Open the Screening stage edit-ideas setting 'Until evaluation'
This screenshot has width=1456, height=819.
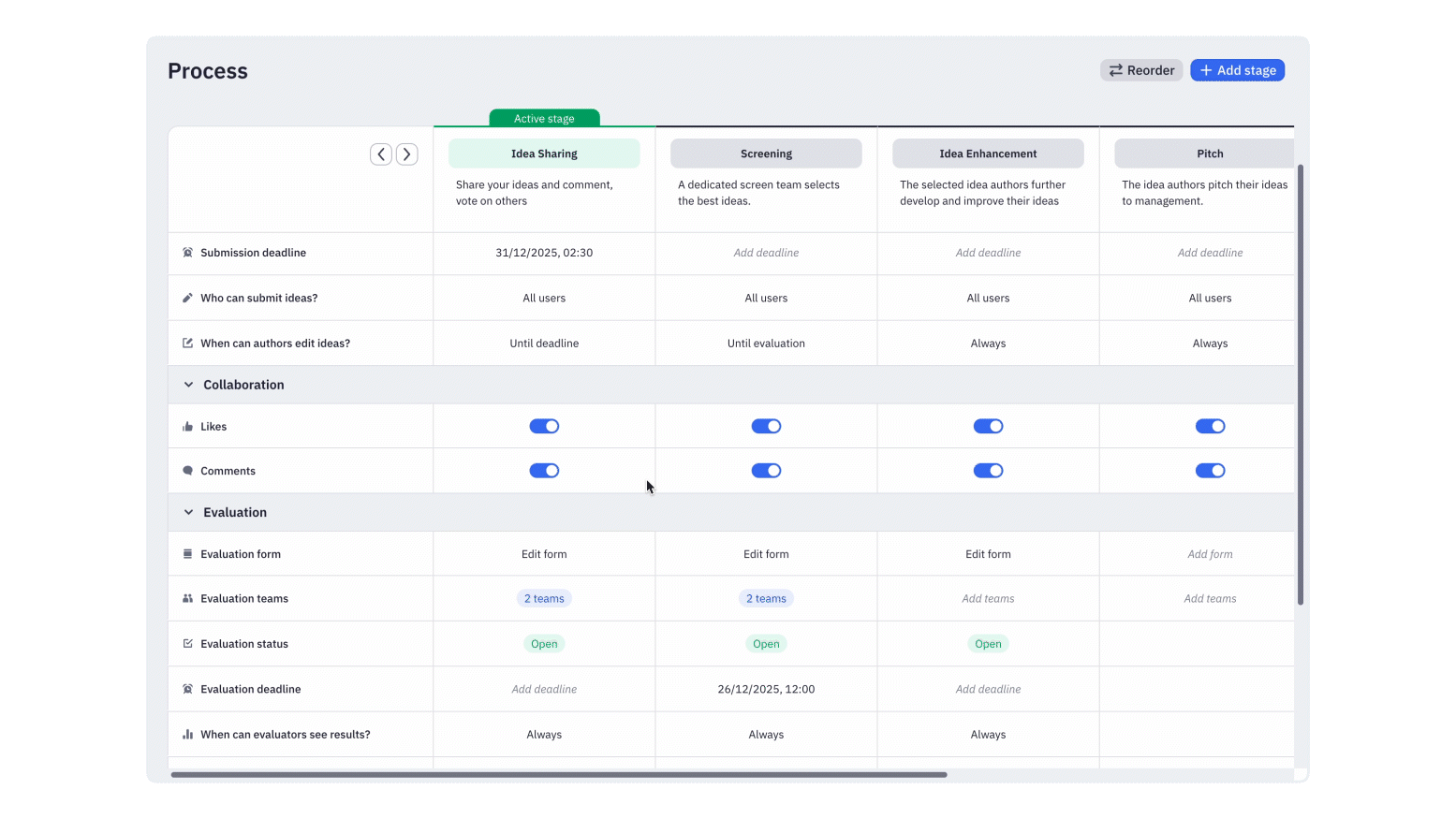click(x=766, y=344)
